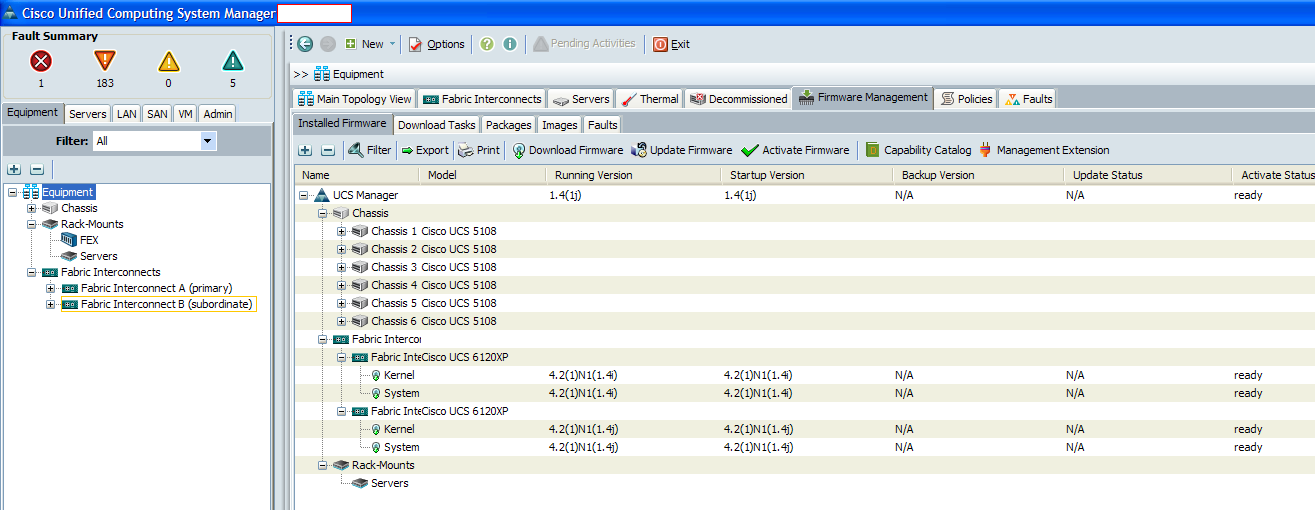Open Capability Catalog from the toolbar
The height and width of the screenshot is (510, 1315).
(918, 150)
